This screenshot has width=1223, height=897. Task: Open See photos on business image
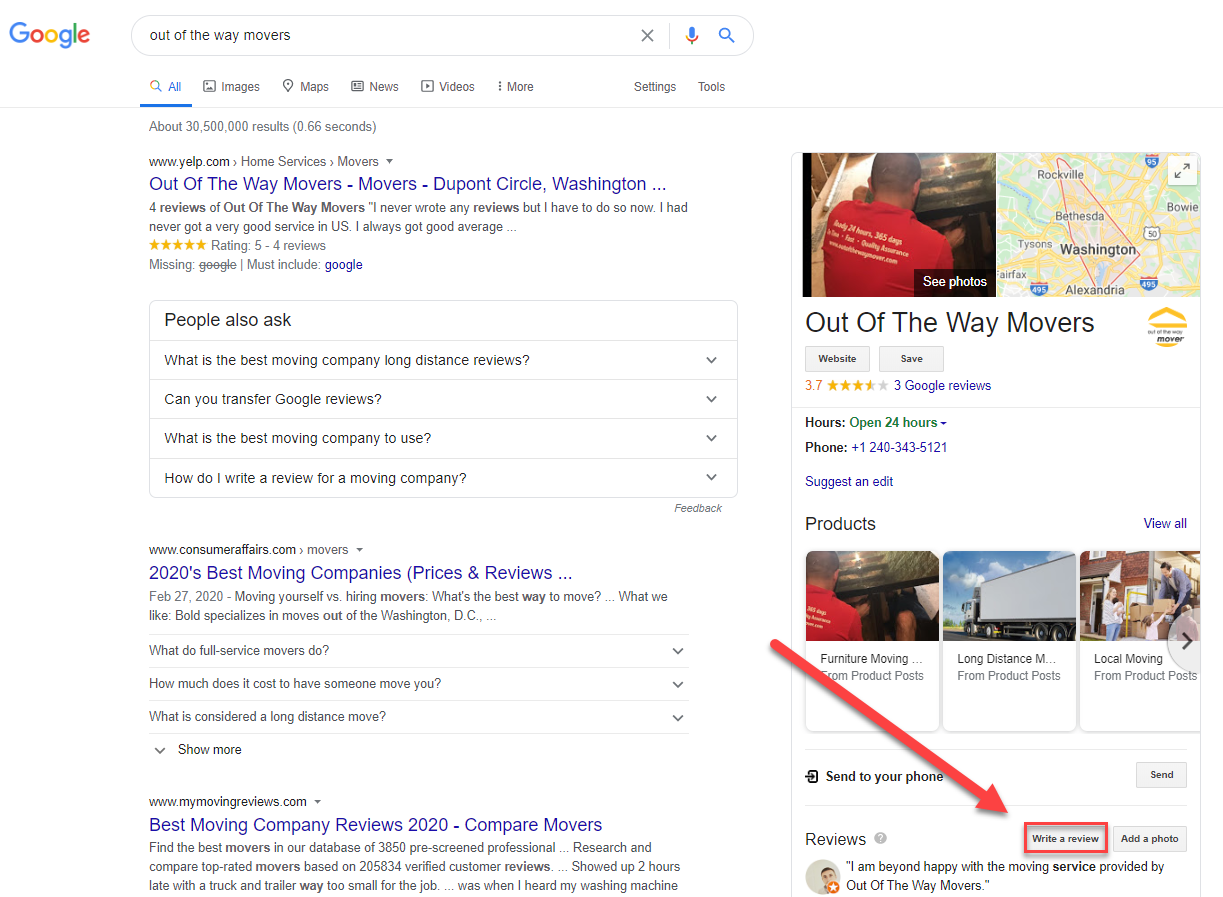coord(954,282)
